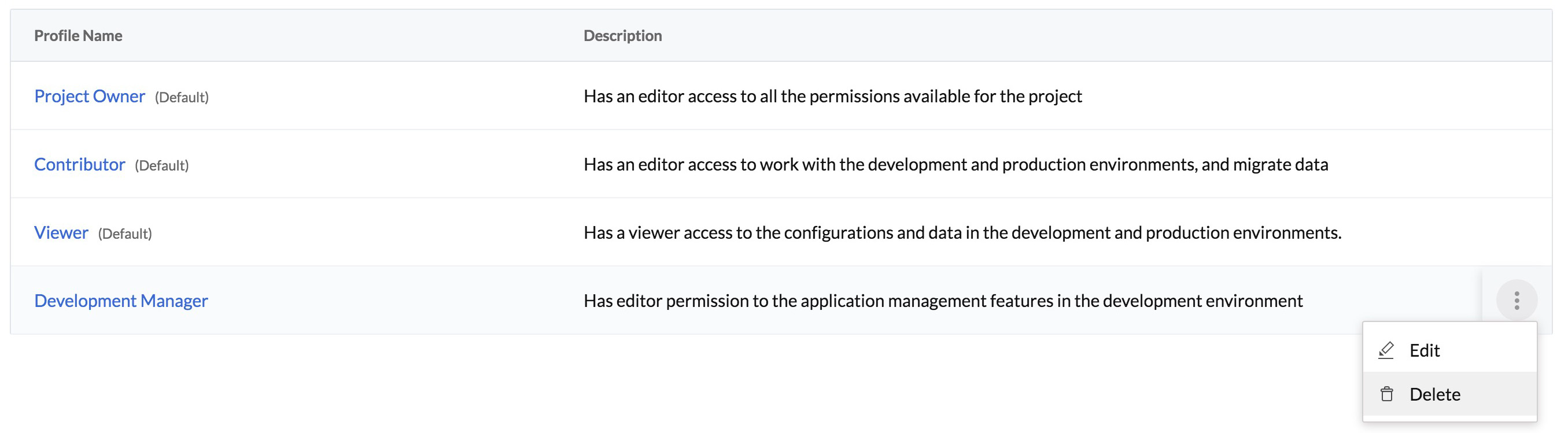The image size is (1568, 433).
Task: Open the Development Manager profile
Action: pyautogui.click(x=121, y=301)
